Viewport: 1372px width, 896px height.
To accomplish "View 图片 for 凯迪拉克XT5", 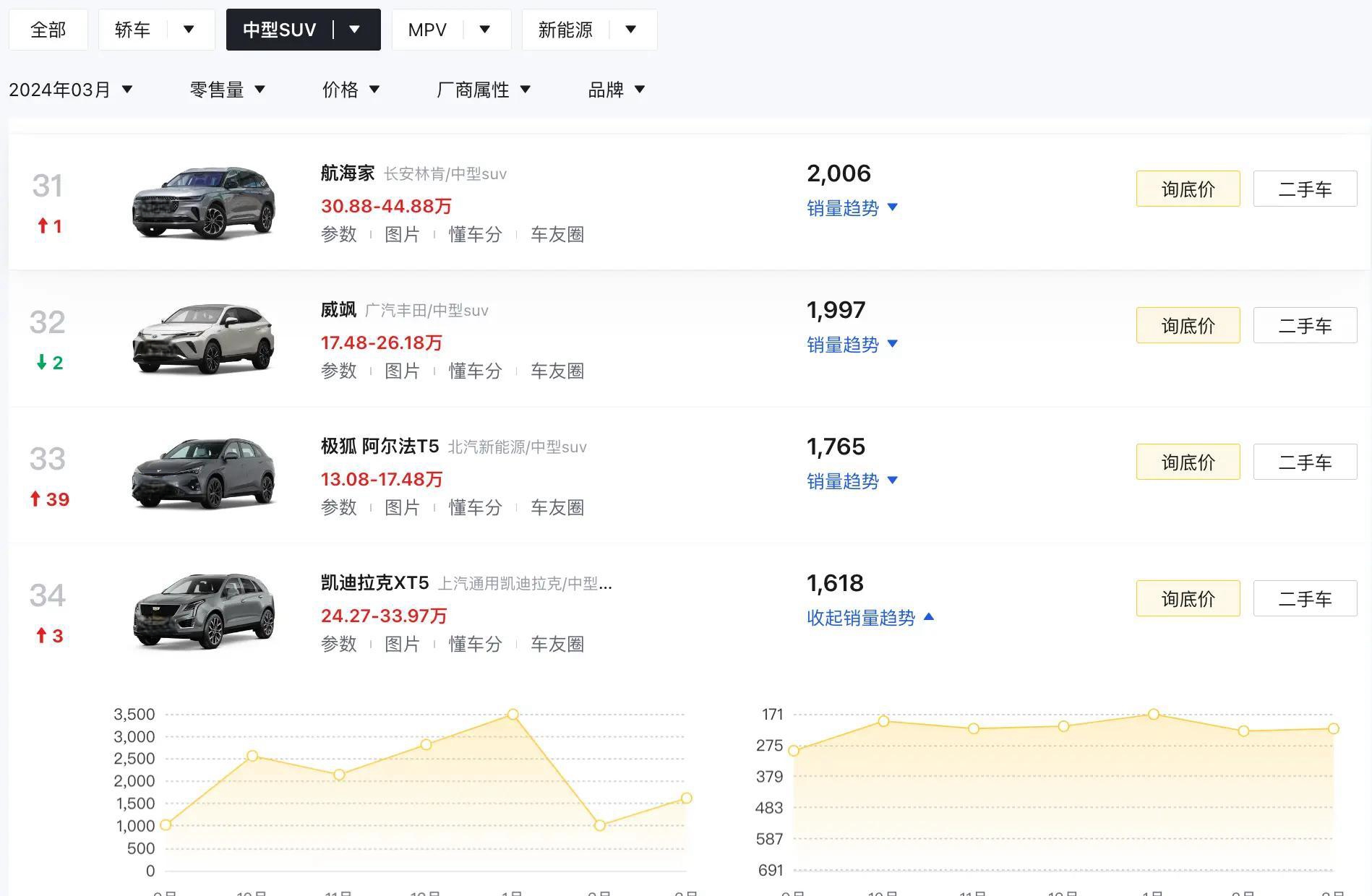I will coord(402,644).
